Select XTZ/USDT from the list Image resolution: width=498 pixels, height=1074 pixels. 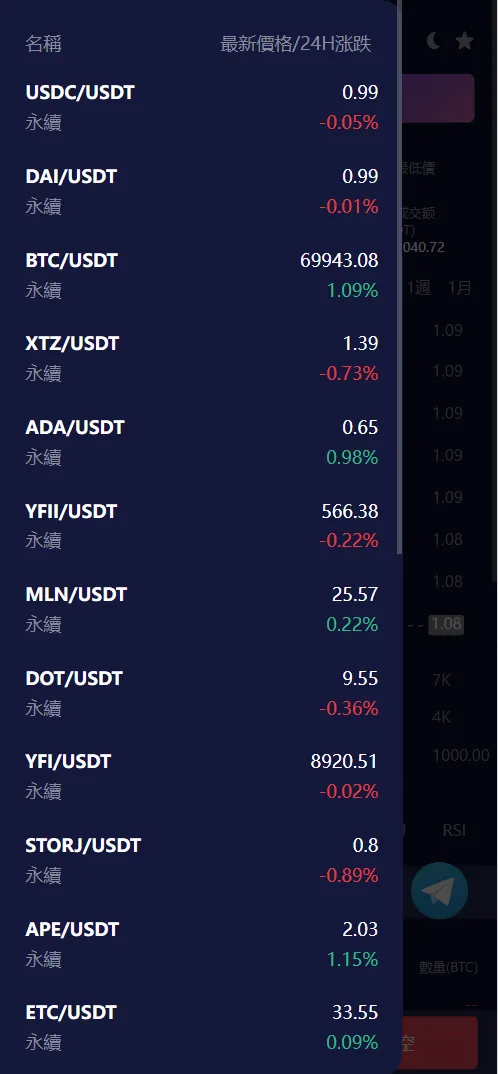tap(201, 358)
